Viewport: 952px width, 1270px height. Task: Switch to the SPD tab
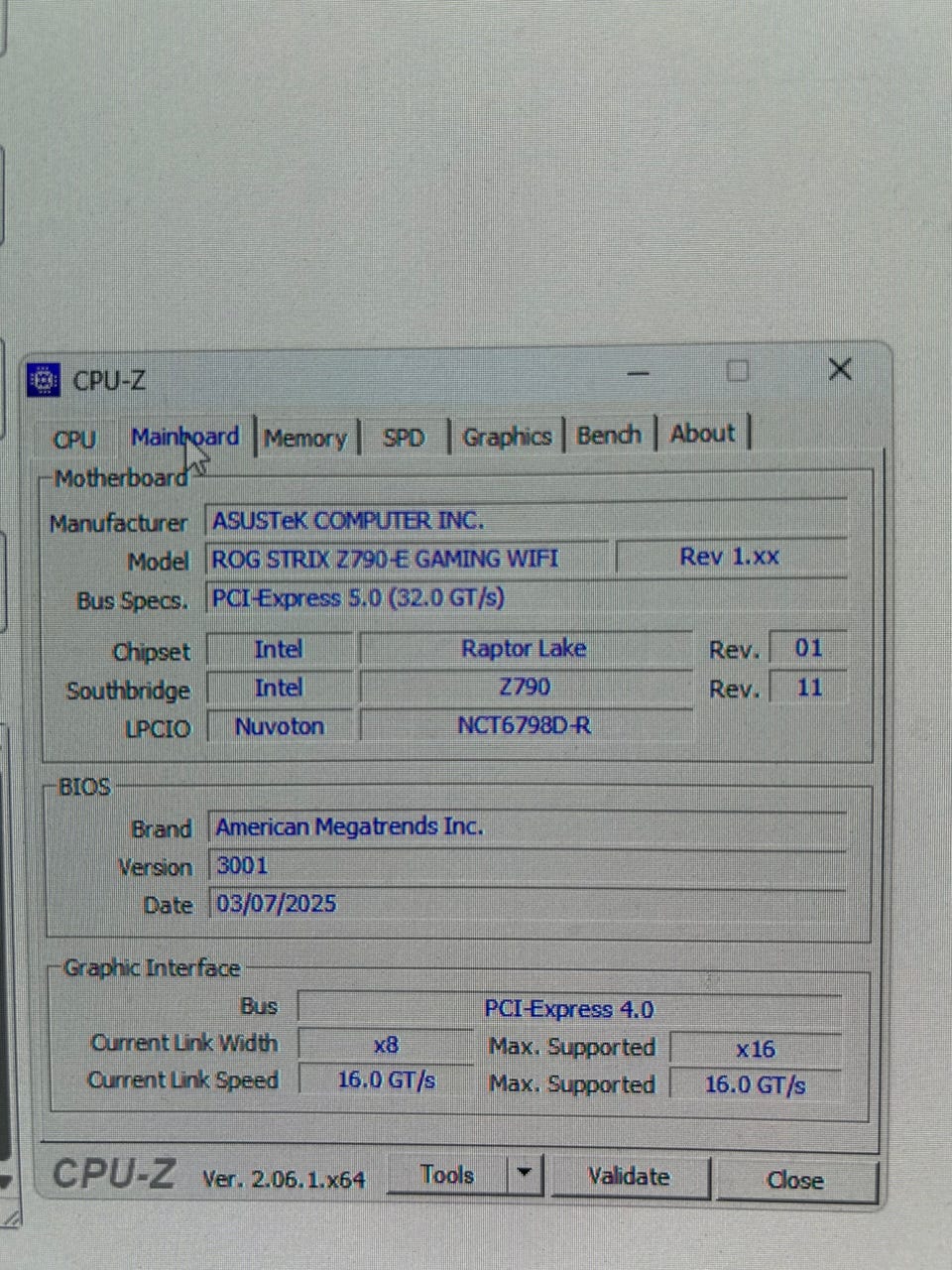point(404,438)
